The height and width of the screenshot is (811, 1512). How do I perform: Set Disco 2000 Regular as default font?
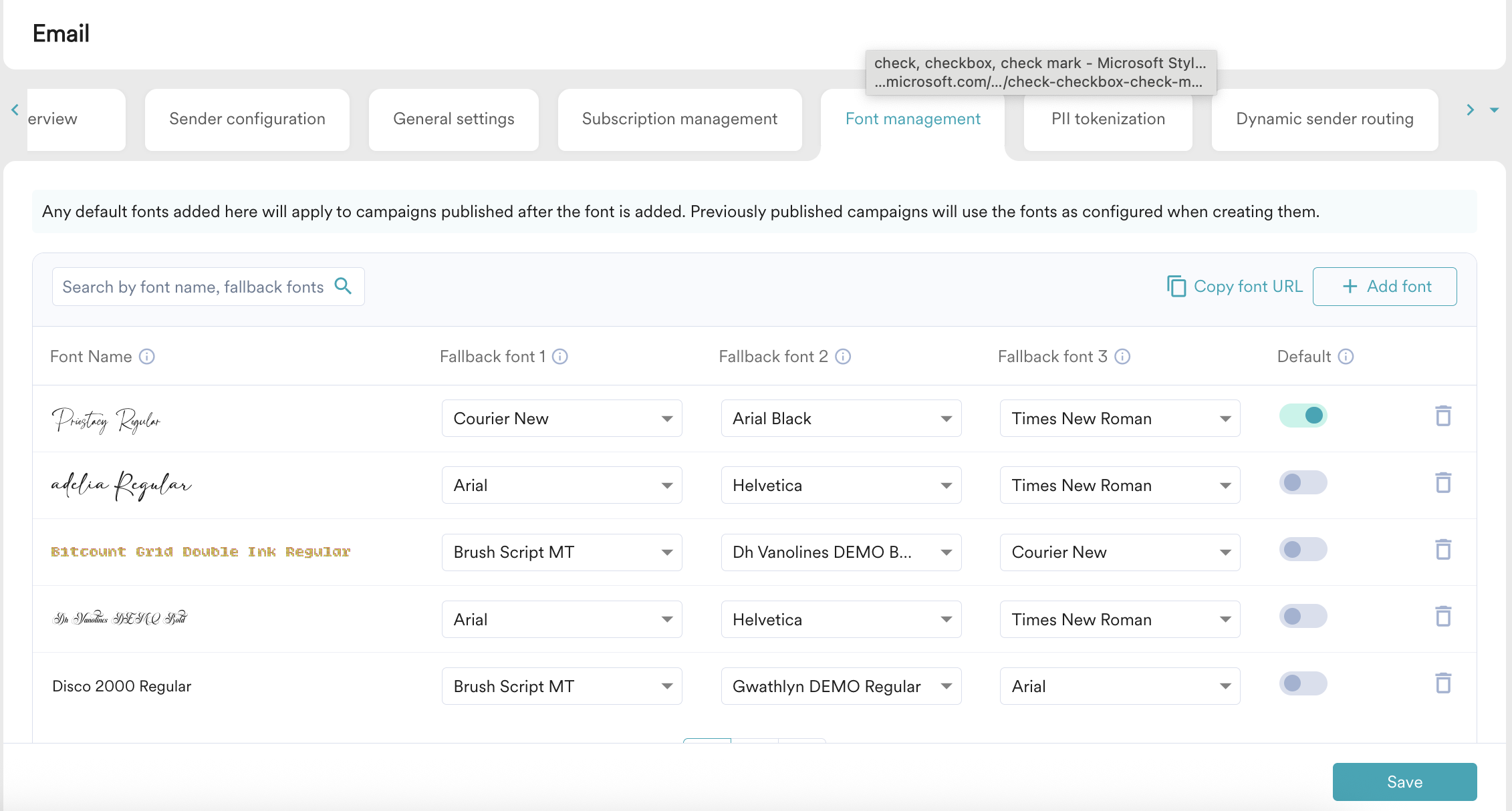[x=1303, y=683]
